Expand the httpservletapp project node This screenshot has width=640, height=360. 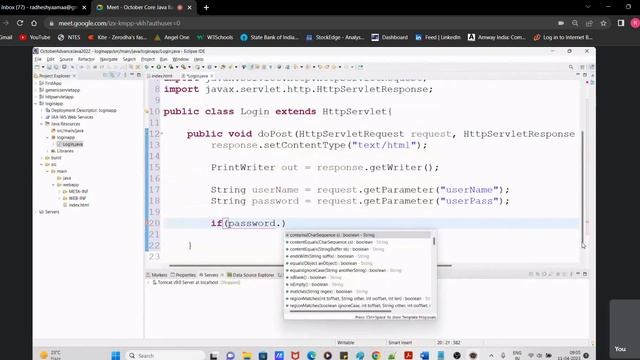point(36,97)
